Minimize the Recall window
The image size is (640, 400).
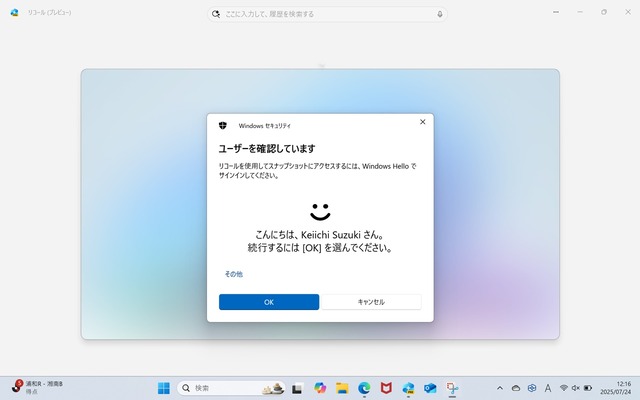point(580,12)
